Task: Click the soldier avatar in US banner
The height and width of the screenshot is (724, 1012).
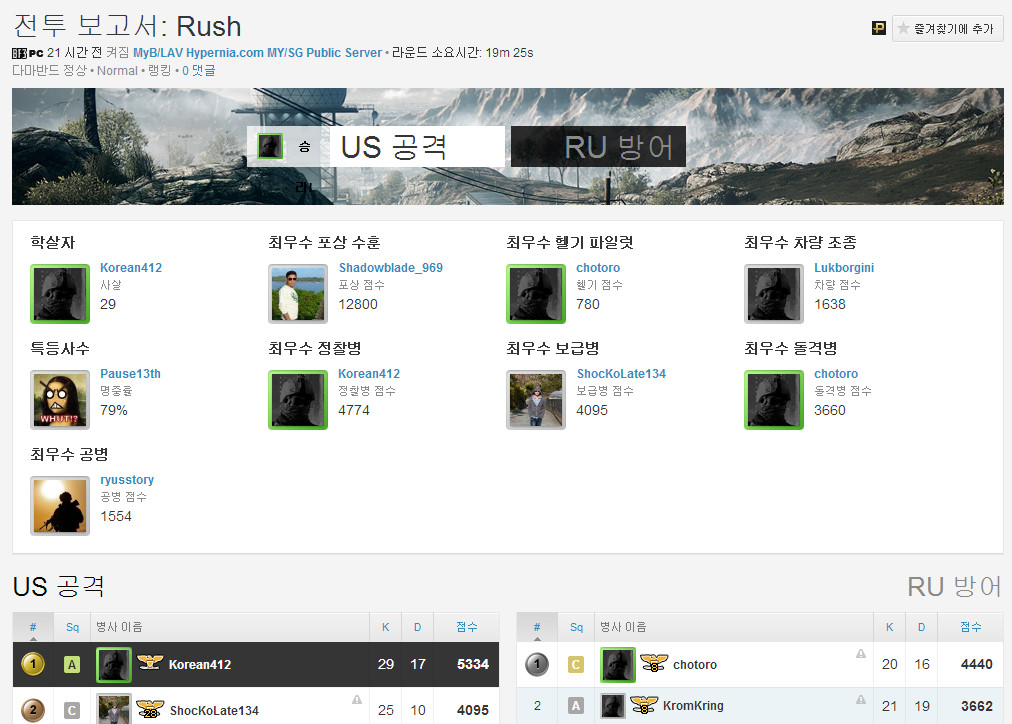Action: [270, 146]
